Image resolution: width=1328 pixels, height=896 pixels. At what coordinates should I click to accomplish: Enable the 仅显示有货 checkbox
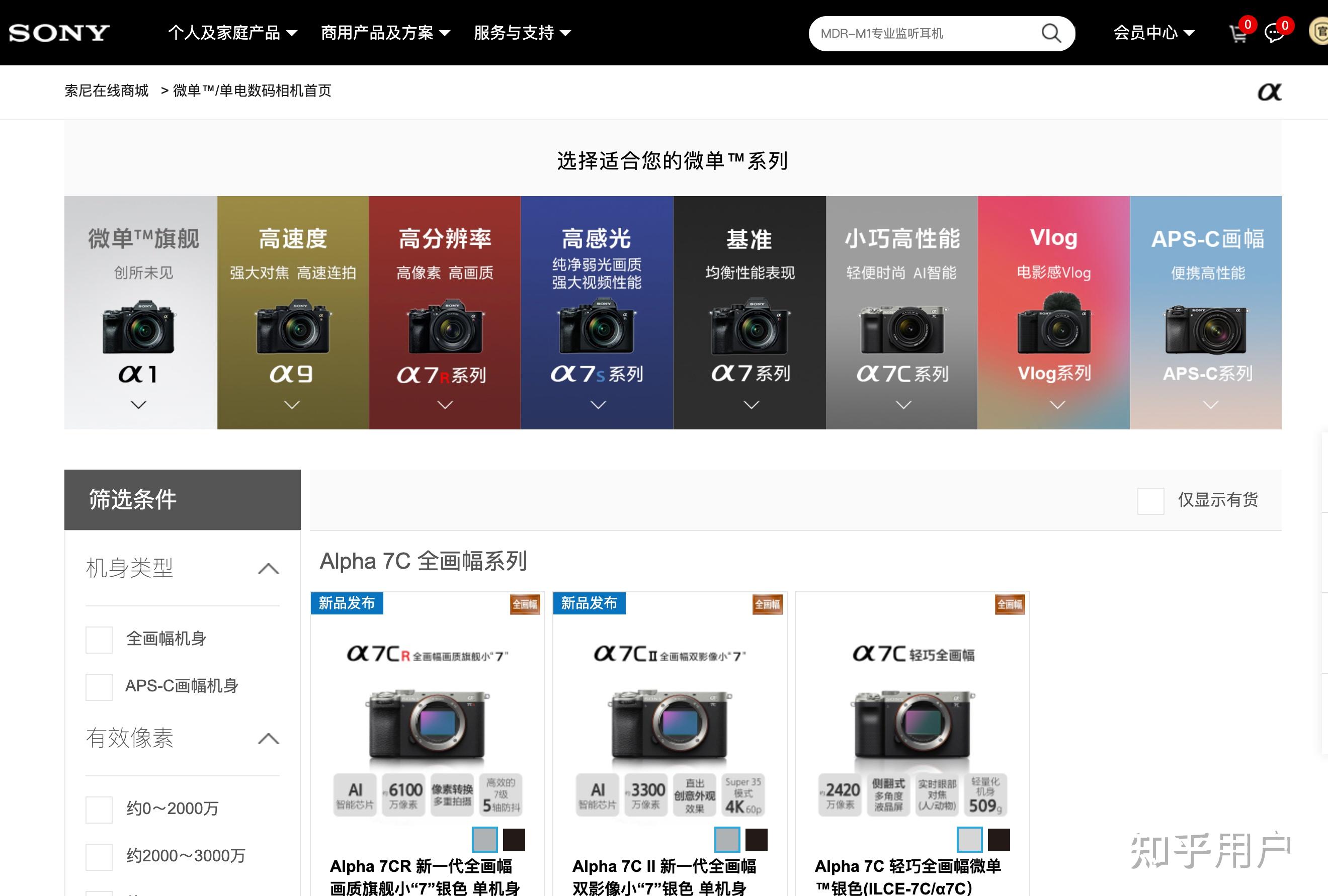tap(1151, 501)
